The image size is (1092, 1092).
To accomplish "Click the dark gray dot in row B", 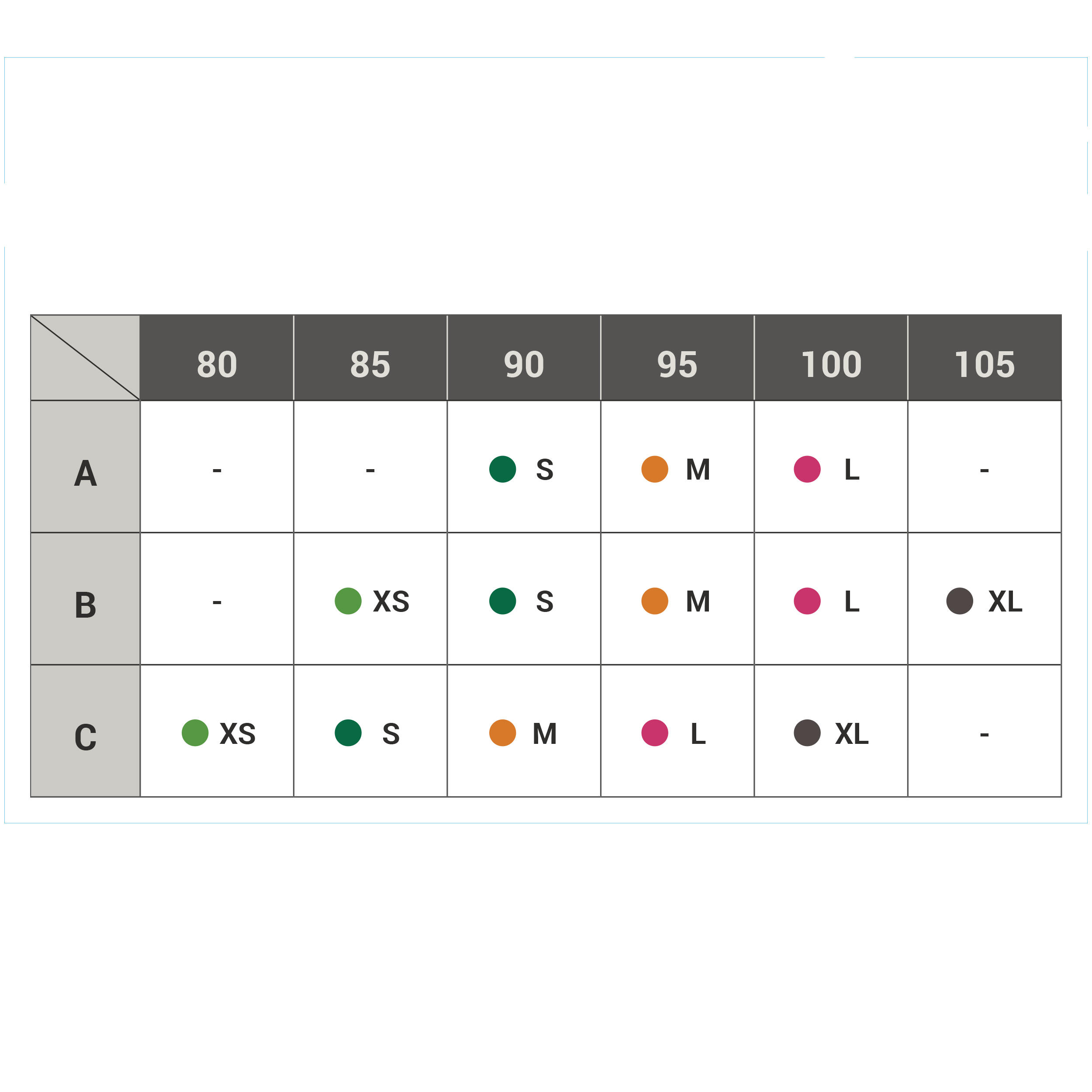I will (960, 601).
